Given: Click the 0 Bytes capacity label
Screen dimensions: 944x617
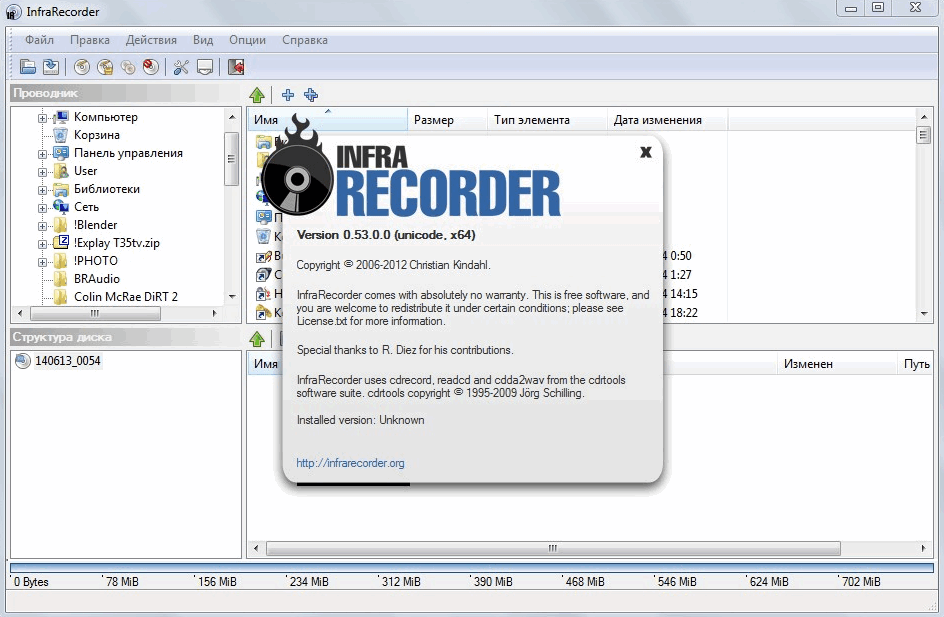Looking at the screenshot, I should click(31, 581).
